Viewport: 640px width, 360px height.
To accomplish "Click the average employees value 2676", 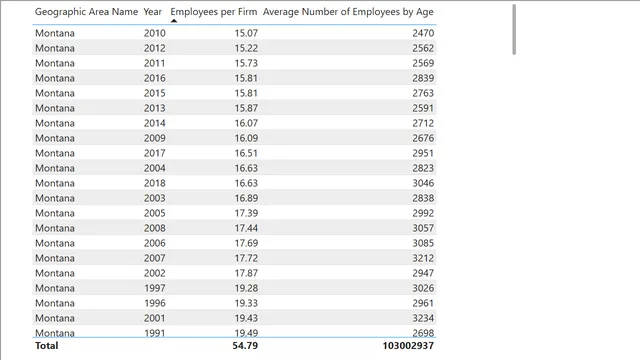I will click(423, 138).
